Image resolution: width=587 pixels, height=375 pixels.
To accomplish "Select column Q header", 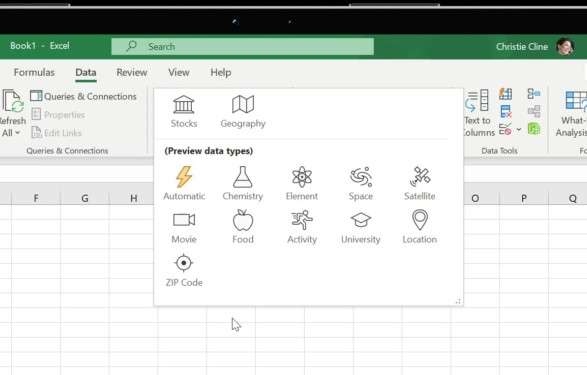I will [568, 198].
